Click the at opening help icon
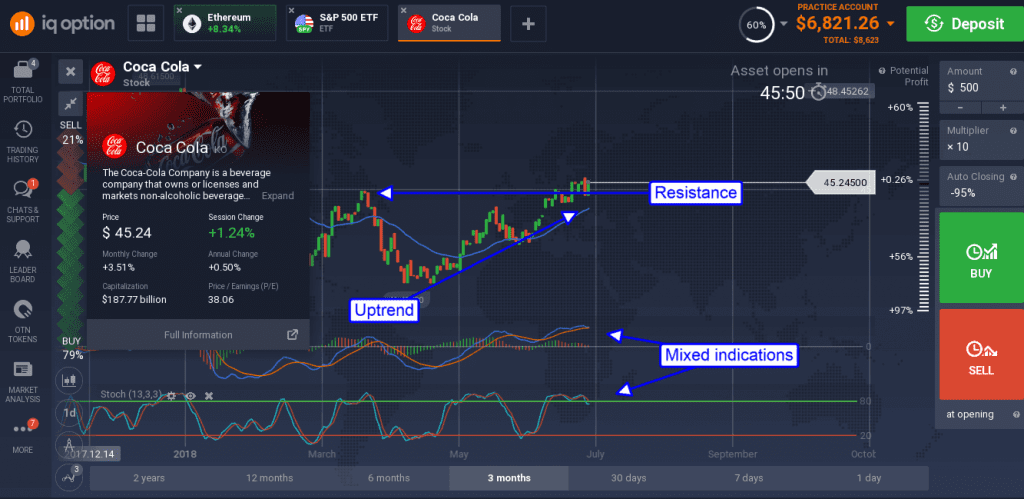 1016,414
